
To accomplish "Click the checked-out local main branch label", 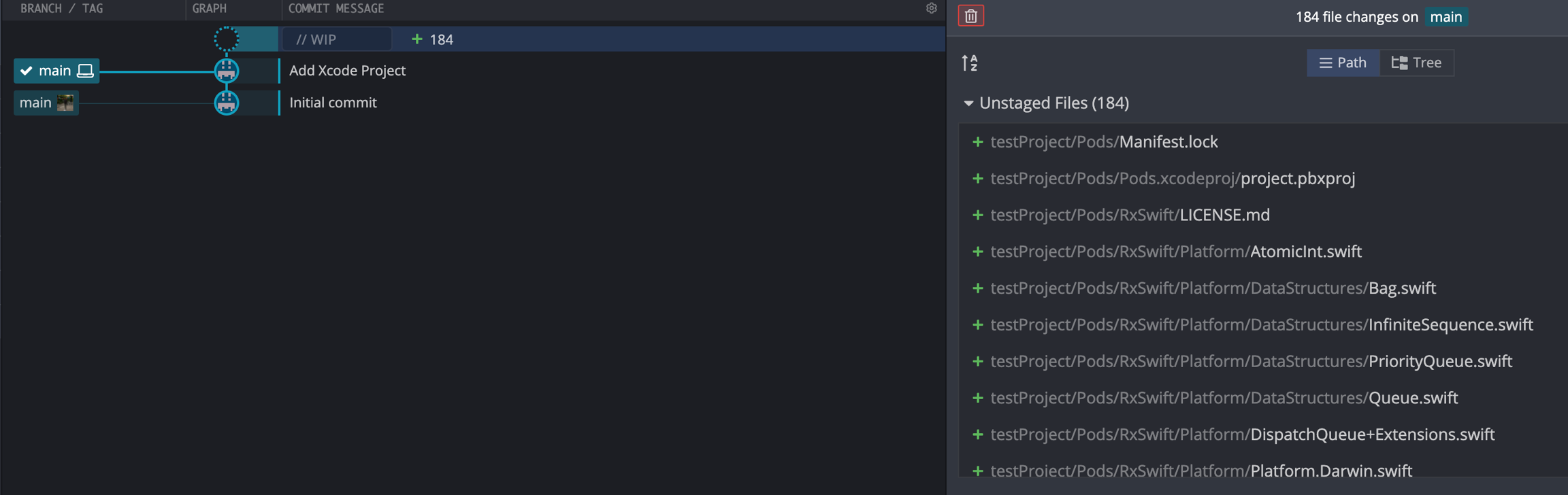I will 54,71.
